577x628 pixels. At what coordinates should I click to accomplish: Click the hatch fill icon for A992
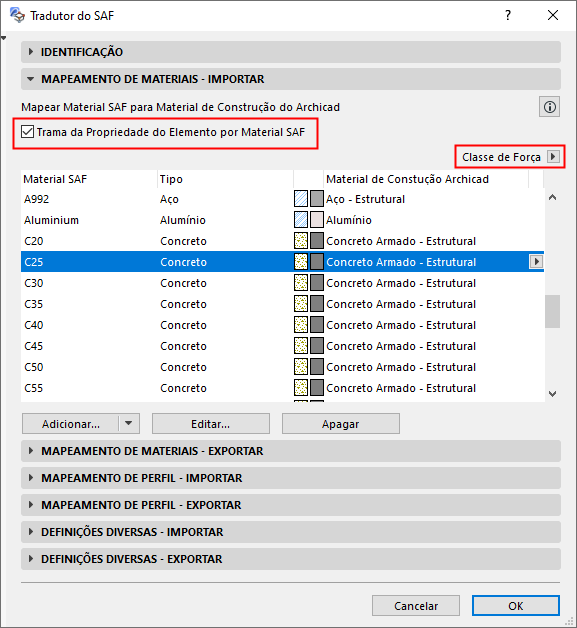coord(301,199)
